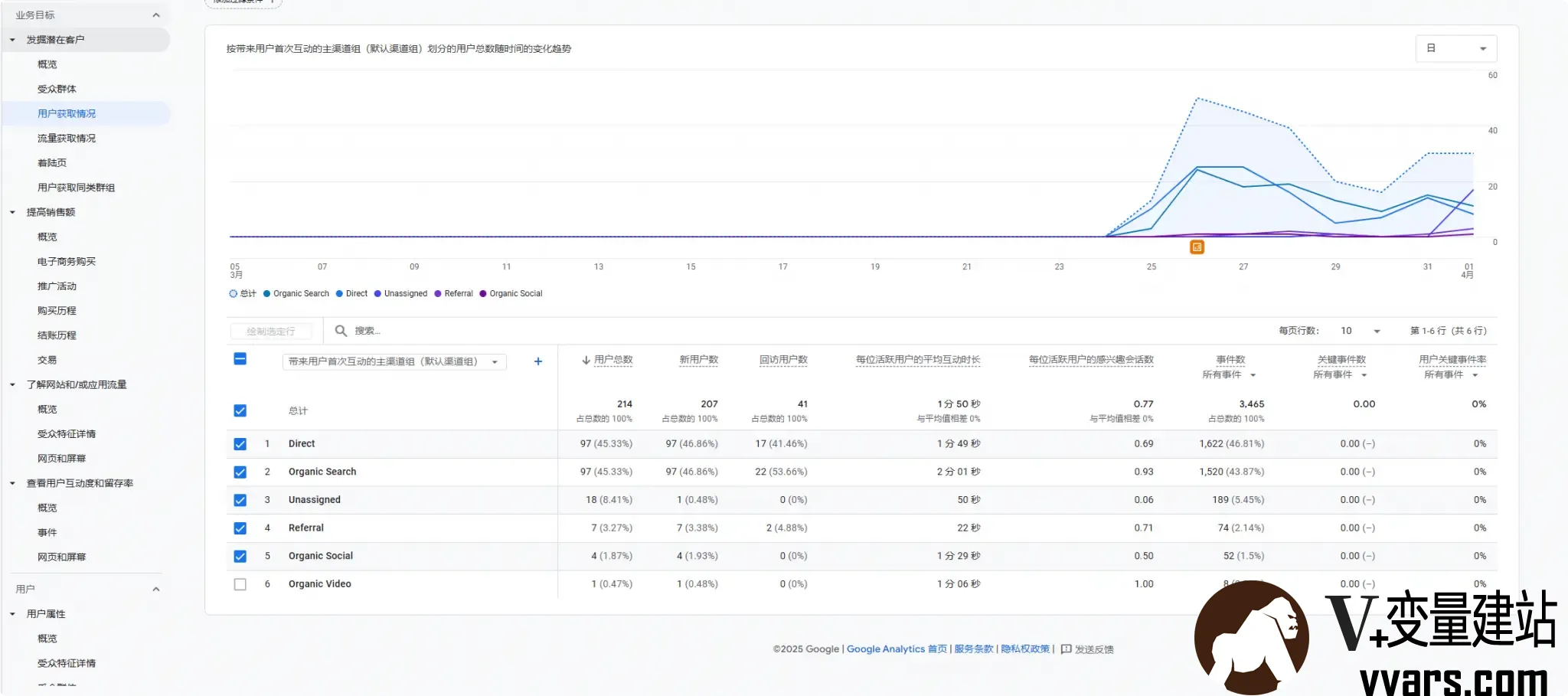Click the 发送反馈 link text
This screenshot has width=1568, height=696.
pyautogui.click(x=1094, y=649)
